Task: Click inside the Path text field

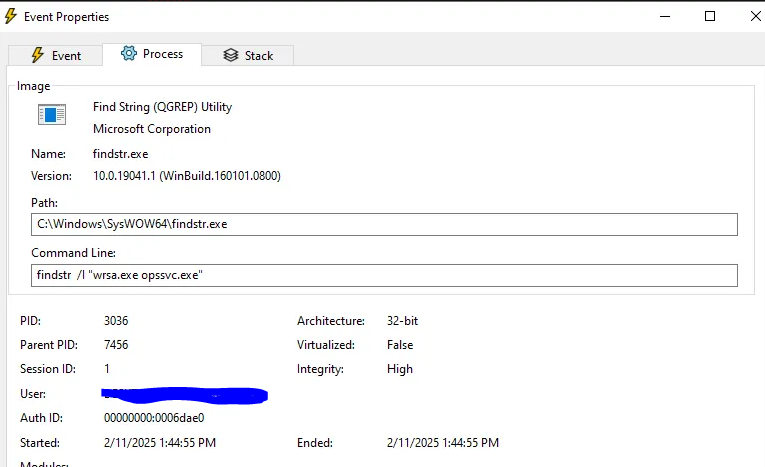Action: 384,224
